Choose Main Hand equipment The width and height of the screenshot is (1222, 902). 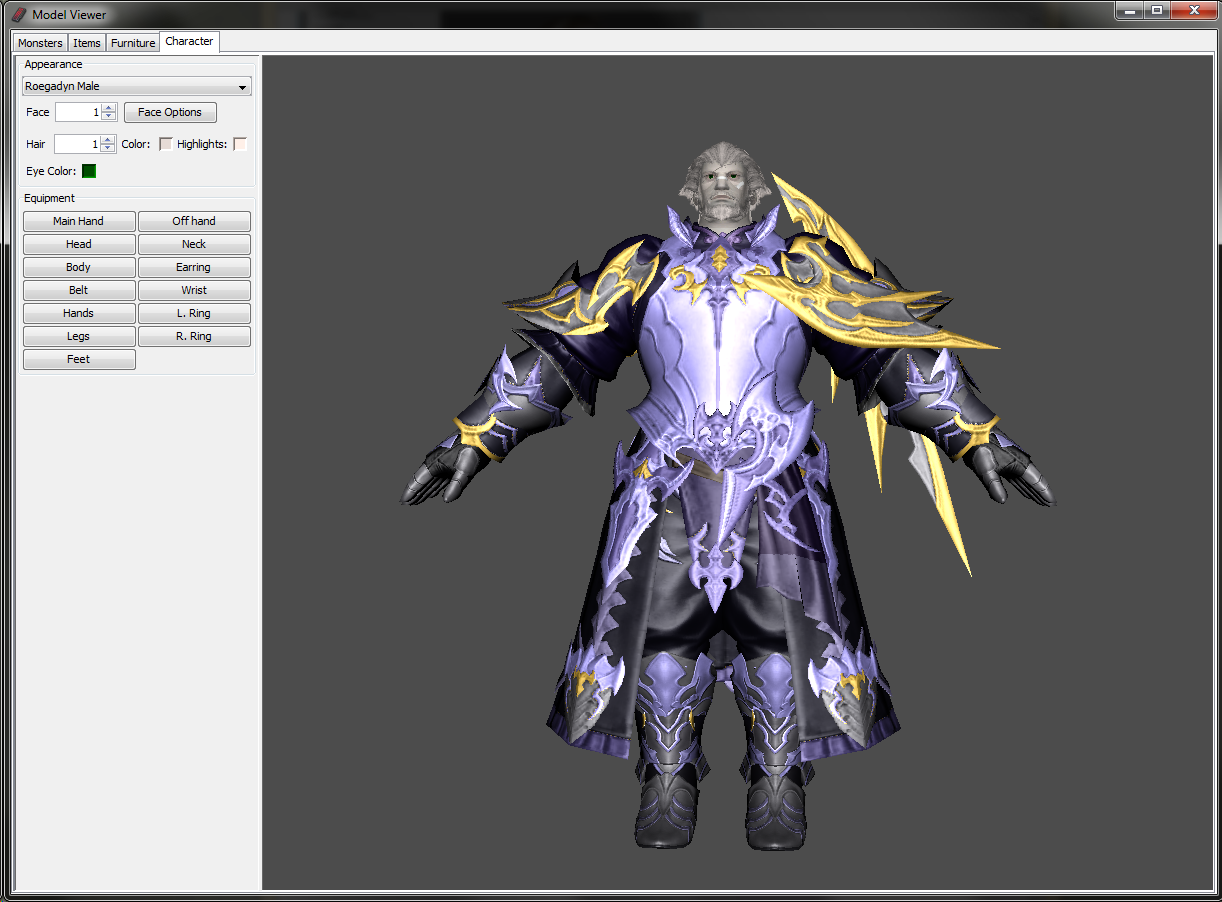click(x=79, y=221)
